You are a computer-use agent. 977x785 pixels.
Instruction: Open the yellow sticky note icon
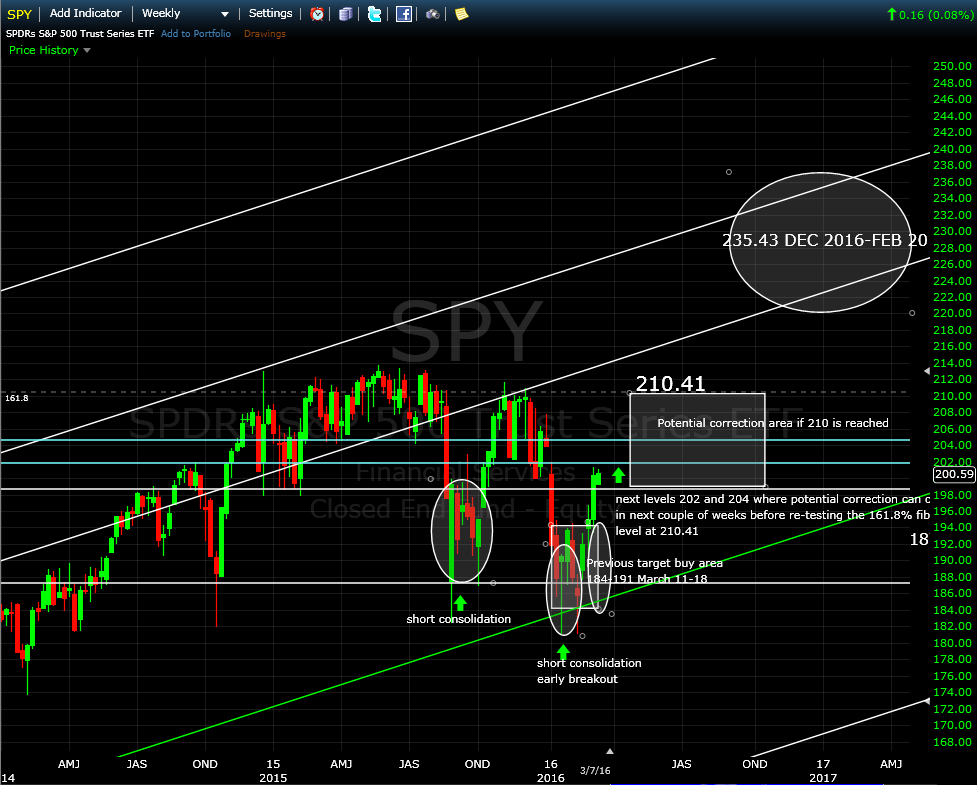click(461, 14)
